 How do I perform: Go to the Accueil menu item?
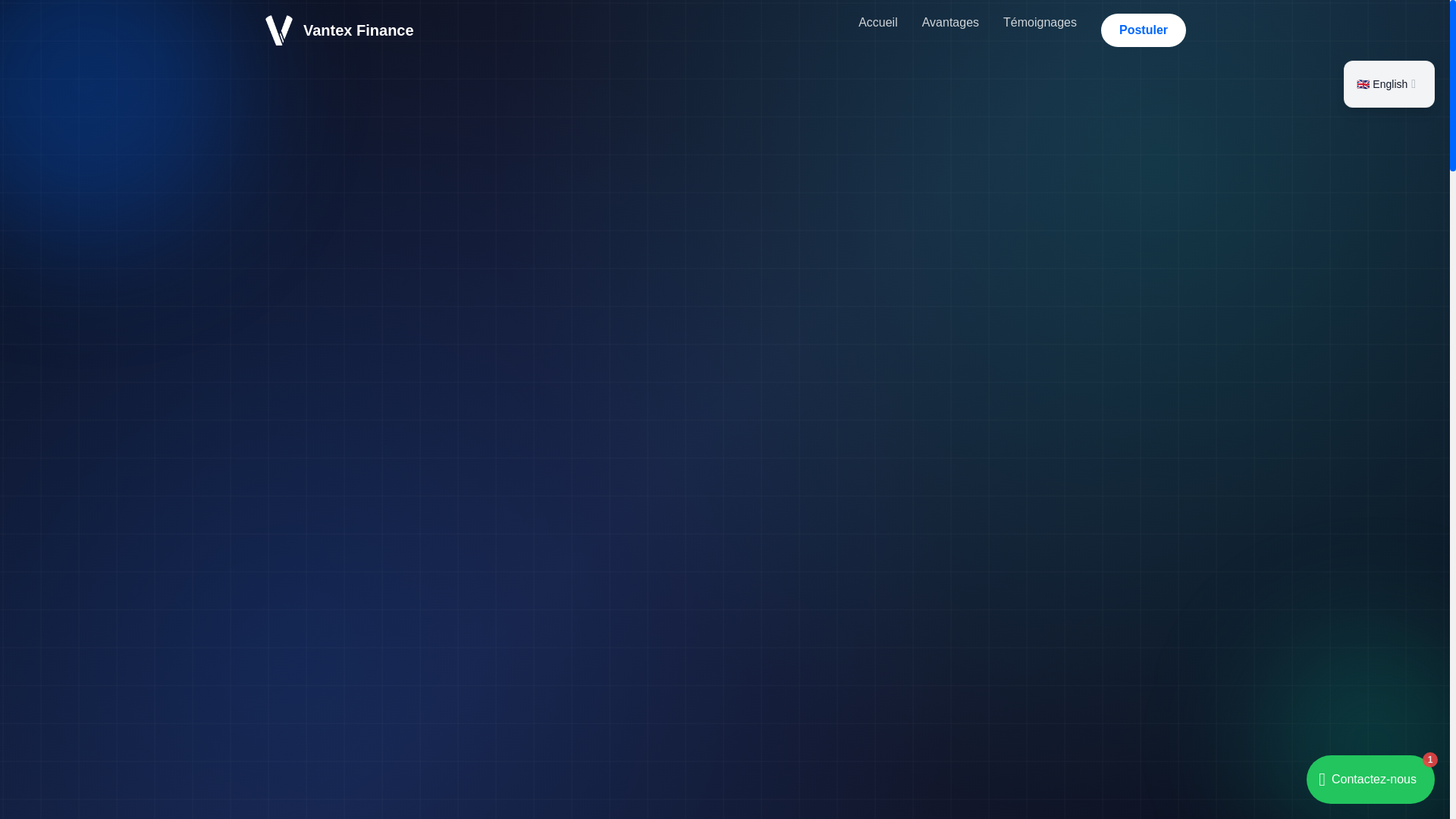[877, 23]
